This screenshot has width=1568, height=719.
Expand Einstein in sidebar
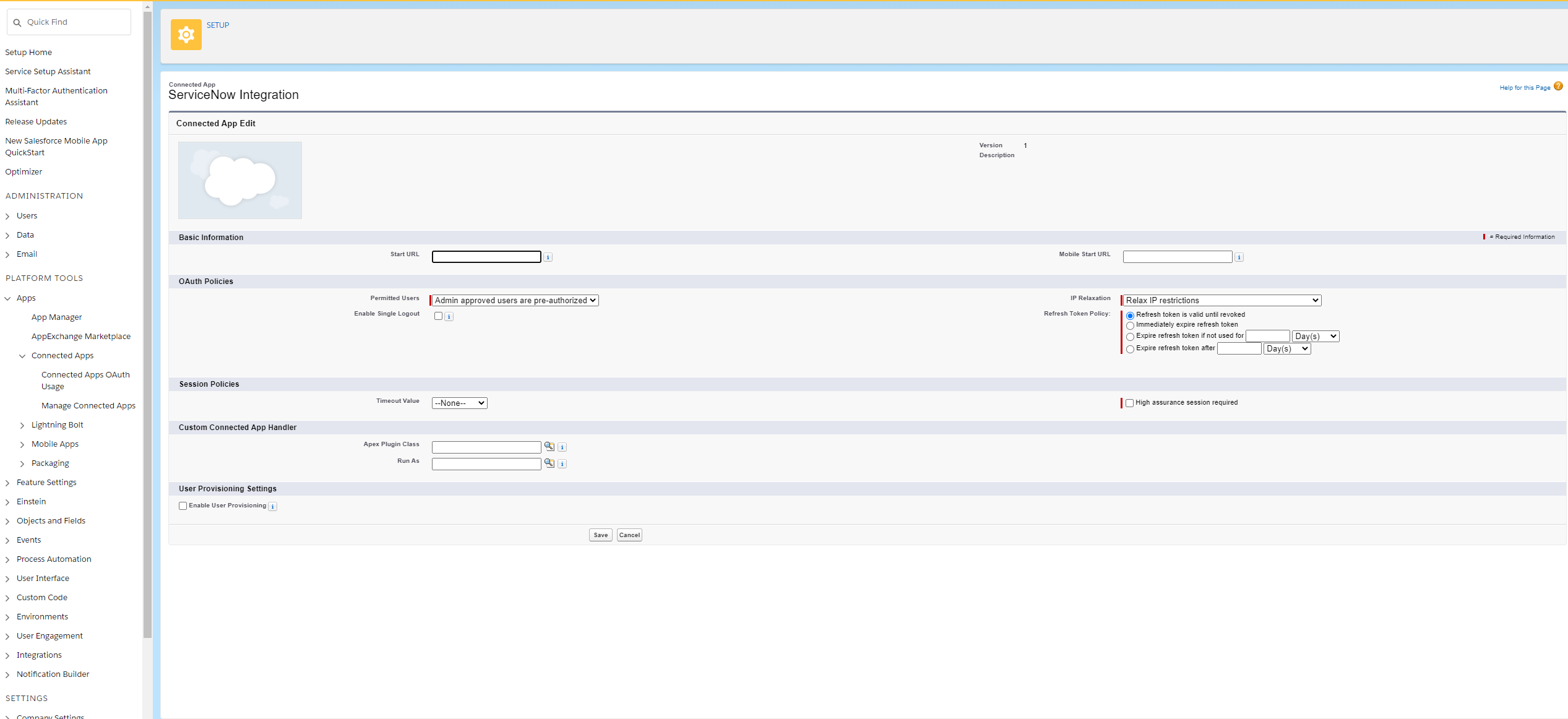[x=7, y=502]
